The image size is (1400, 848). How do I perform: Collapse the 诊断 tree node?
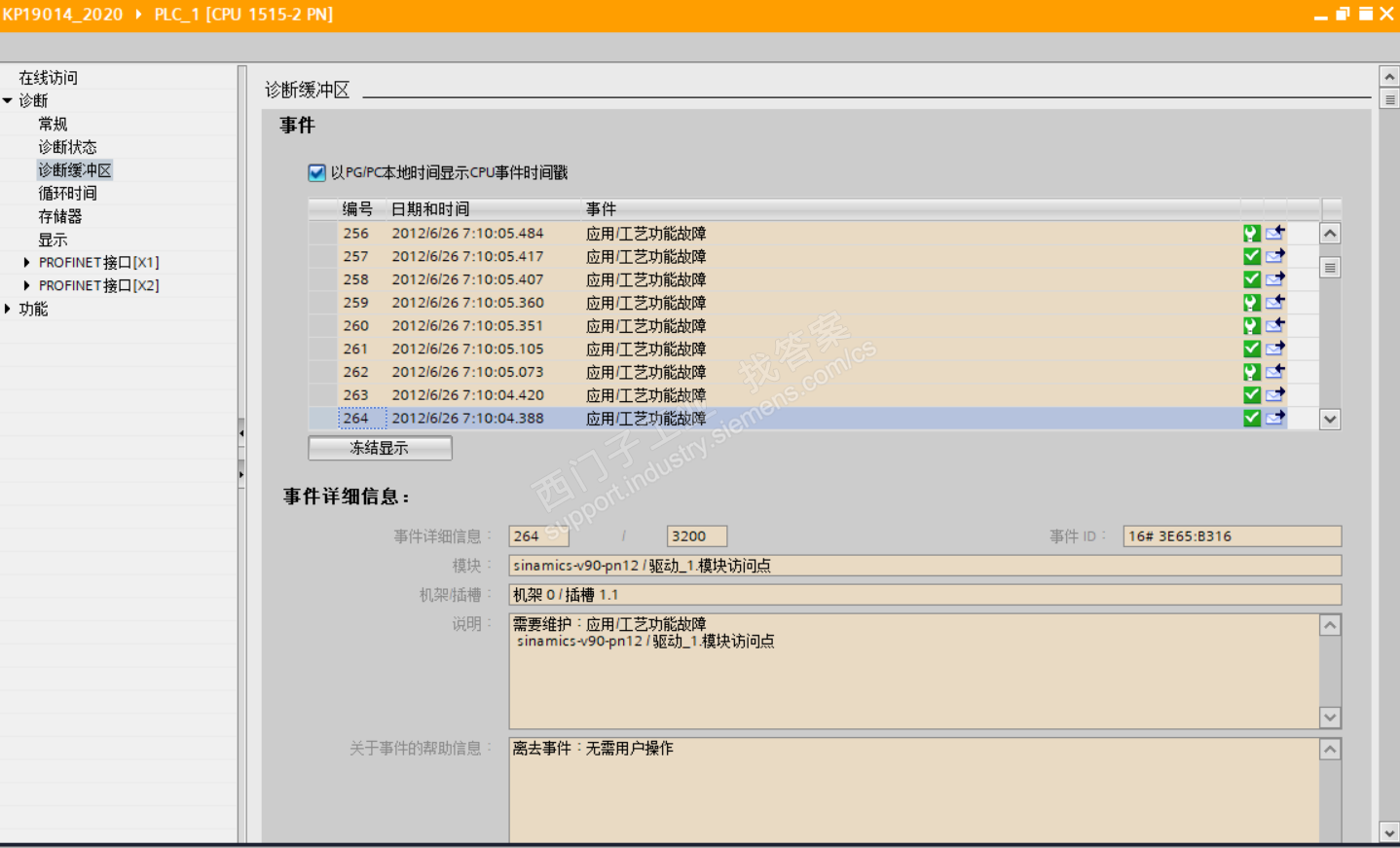tap(8, 101)
